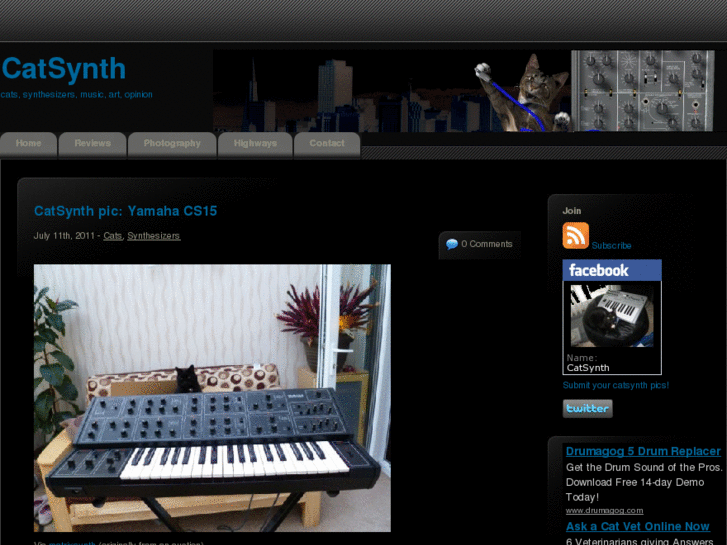The image size is (727, 545).
Task: Click the blue comment bubble icon
Action: point(452,244)
